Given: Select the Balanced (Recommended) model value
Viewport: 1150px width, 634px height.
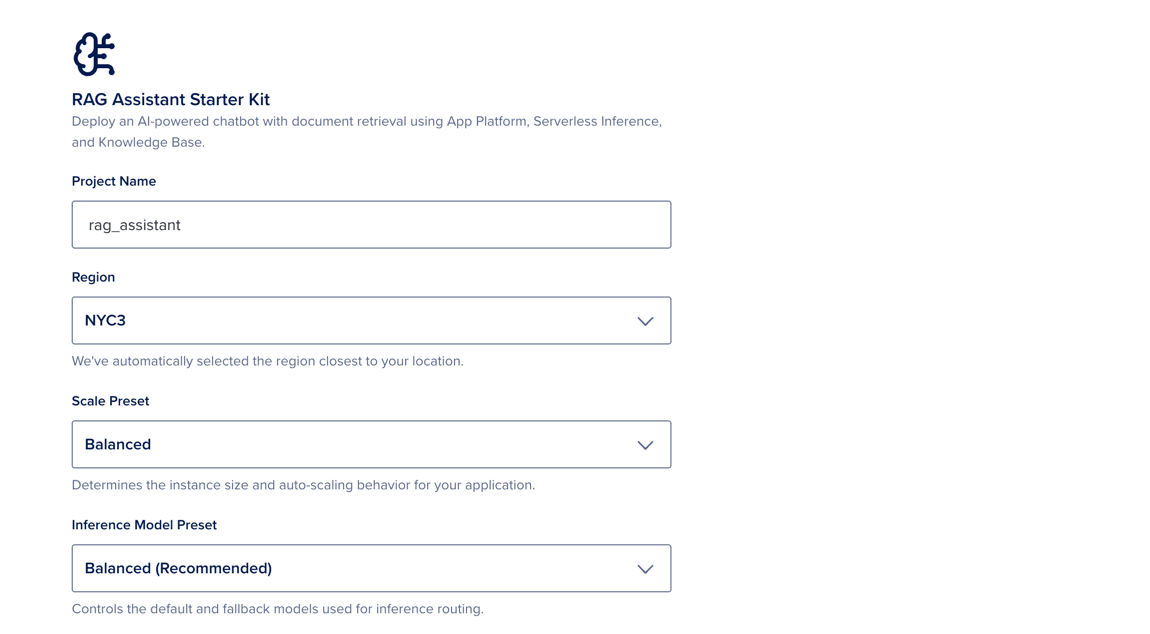Looking at the screenshot, I should tap(177, 568).
